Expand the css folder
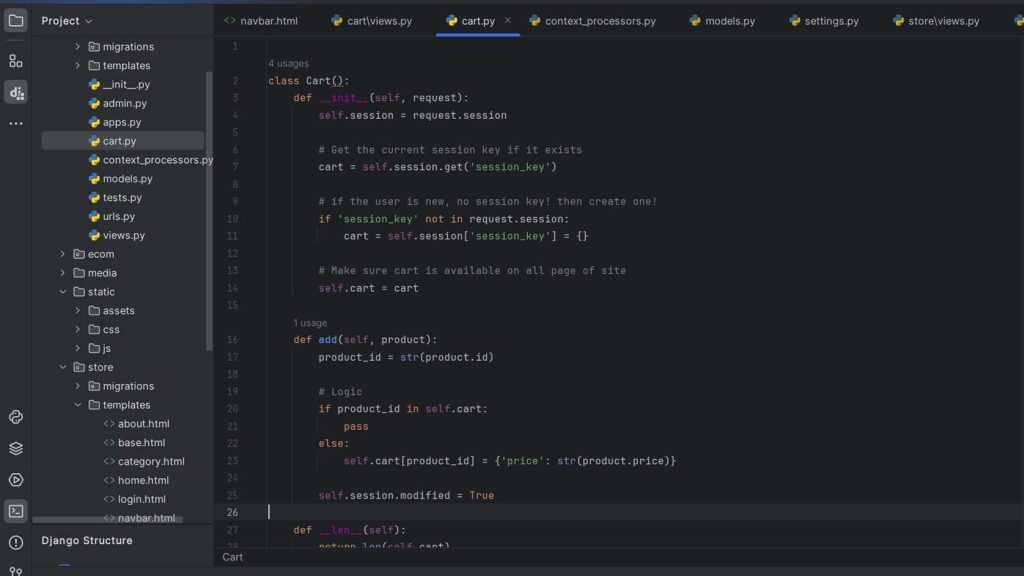This screenshot has width=1024, height=576. 78,330
